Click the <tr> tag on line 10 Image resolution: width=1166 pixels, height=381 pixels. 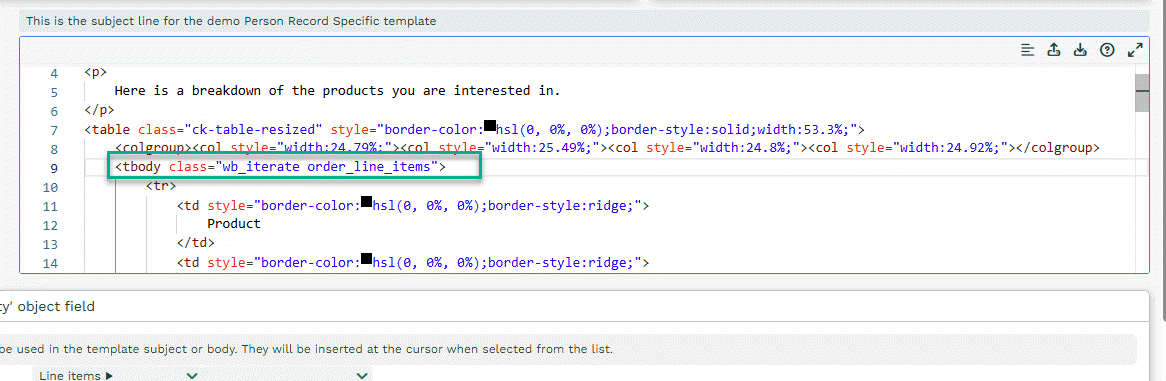point(161,187)
